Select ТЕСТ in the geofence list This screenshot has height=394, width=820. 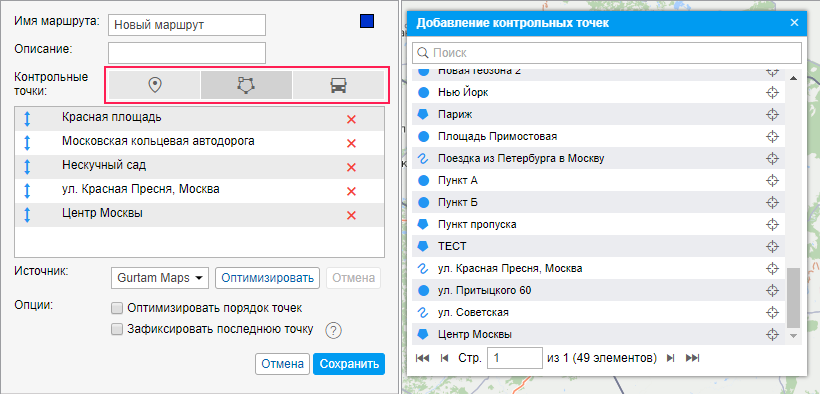[x=599, y=246]
